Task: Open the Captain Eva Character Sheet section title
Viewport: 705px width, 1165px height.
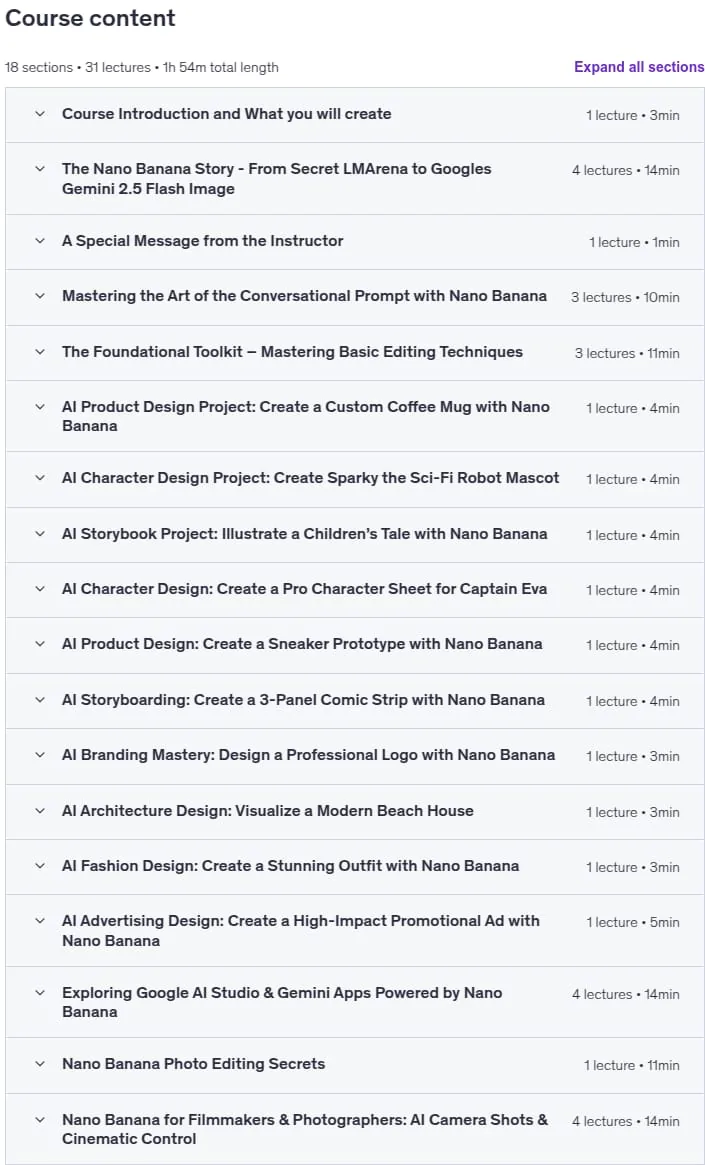Action: click(305, 589)
